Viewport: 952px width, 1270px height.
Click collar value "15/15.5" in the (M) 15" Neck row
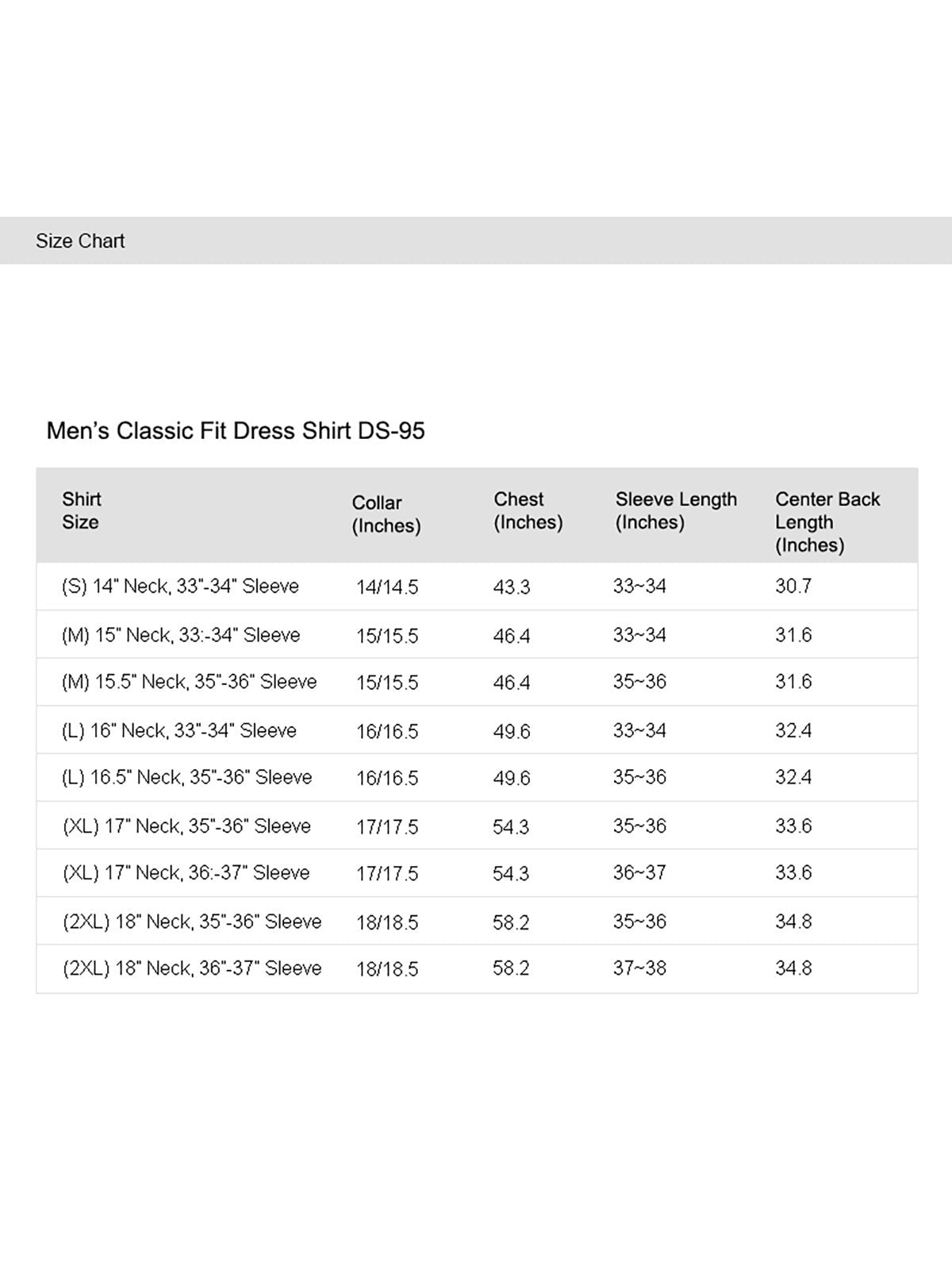[387, 636]
